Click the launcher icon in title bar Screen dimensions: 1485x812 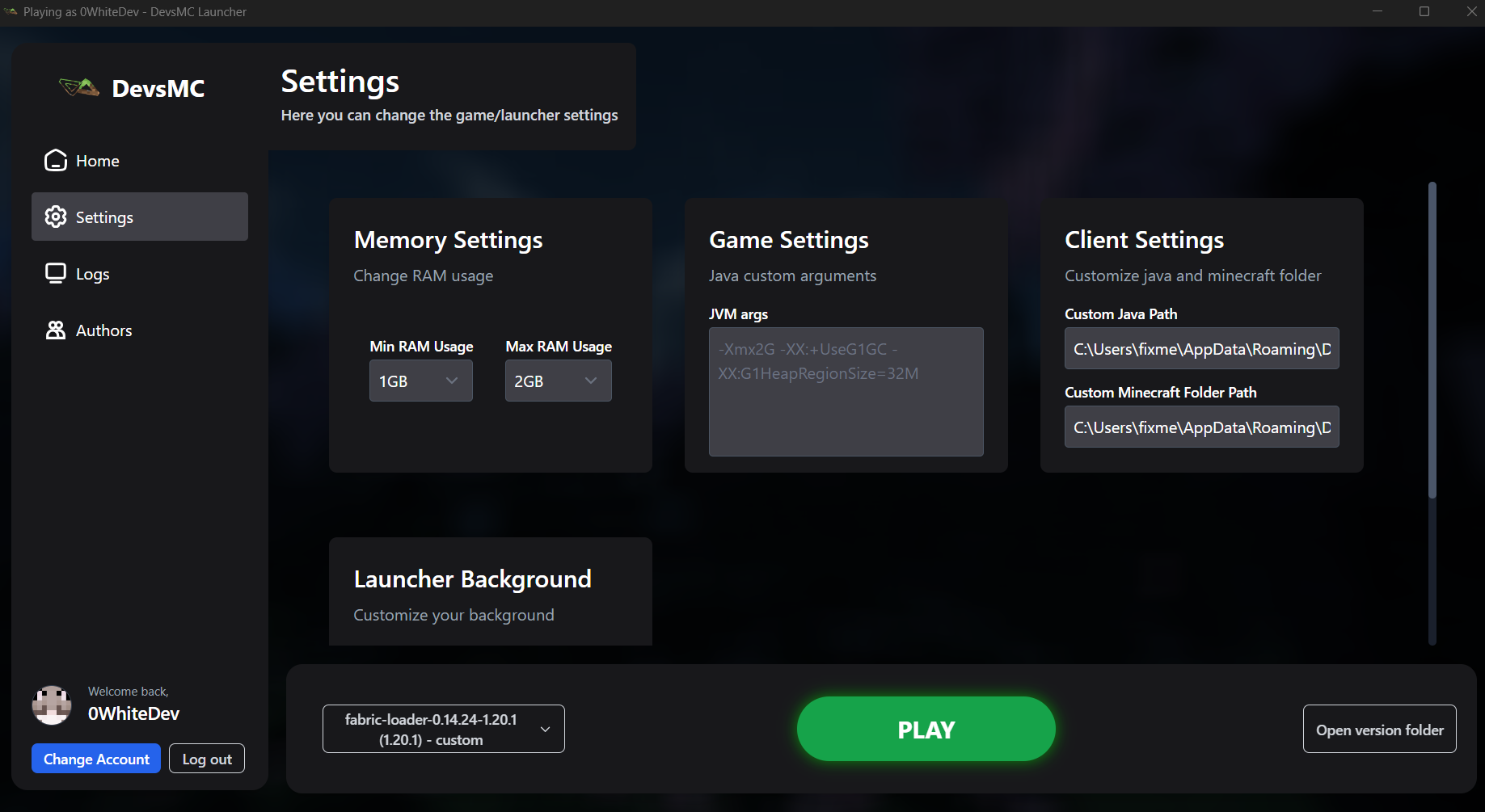[x=11, y=12]
